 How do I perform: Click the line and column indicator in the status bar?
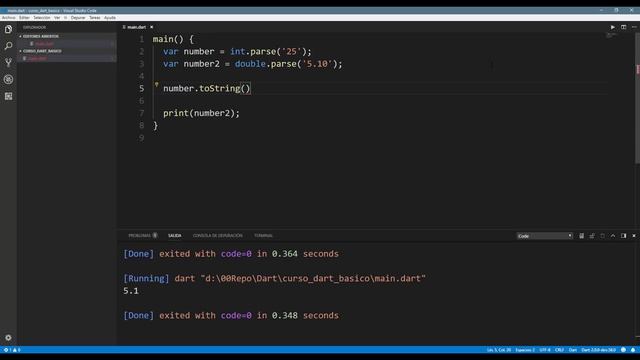pos(499,350)
